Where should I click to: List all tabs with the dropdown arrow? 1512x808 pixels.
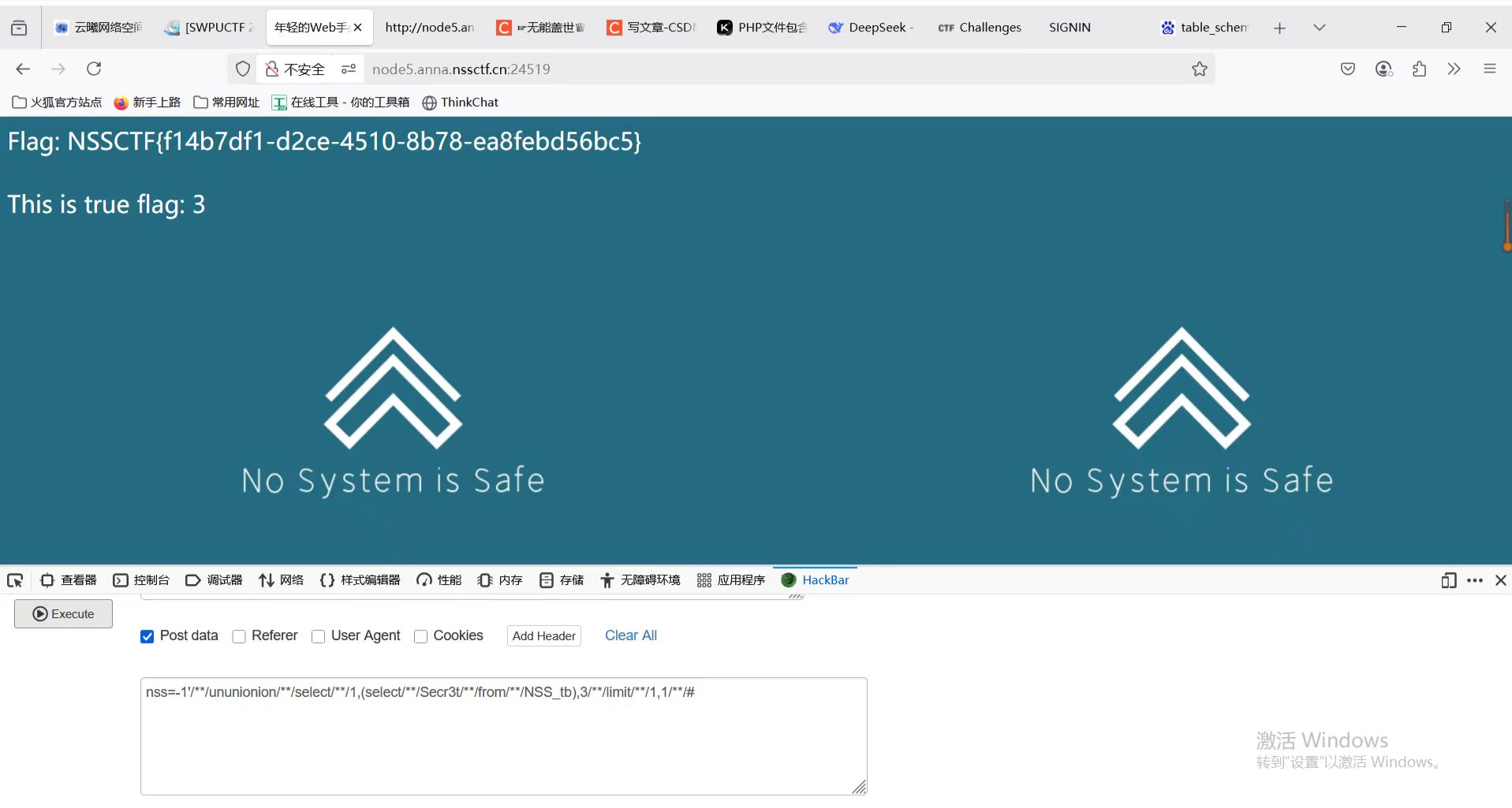pos(1320,28)
